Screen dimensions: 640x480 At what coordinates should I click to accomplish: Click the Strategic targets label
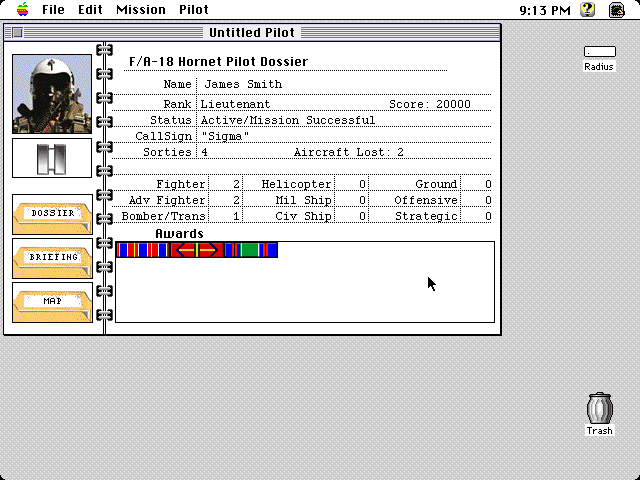tap(426, 216)
